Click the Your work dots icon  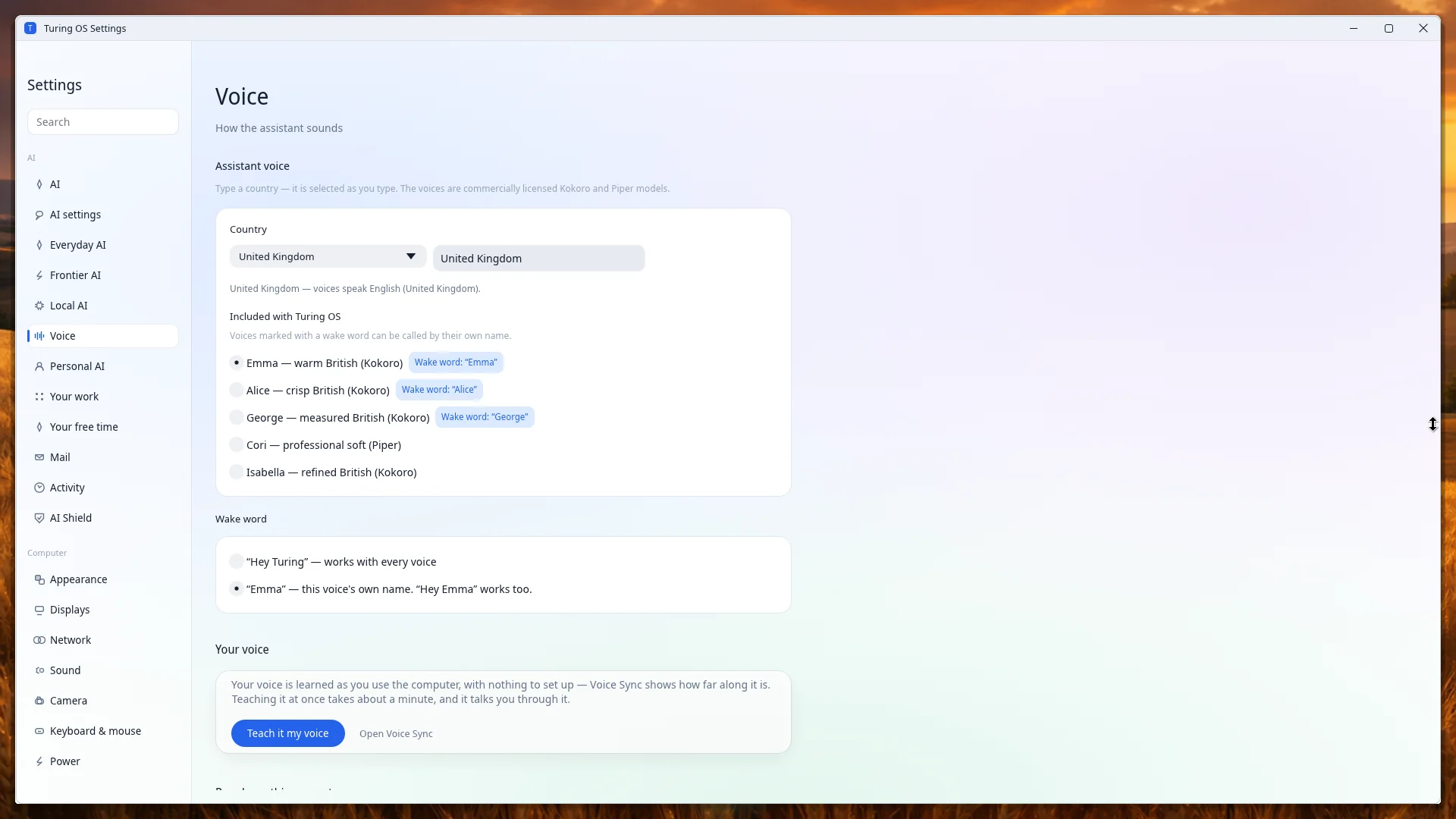pos(39,397)
